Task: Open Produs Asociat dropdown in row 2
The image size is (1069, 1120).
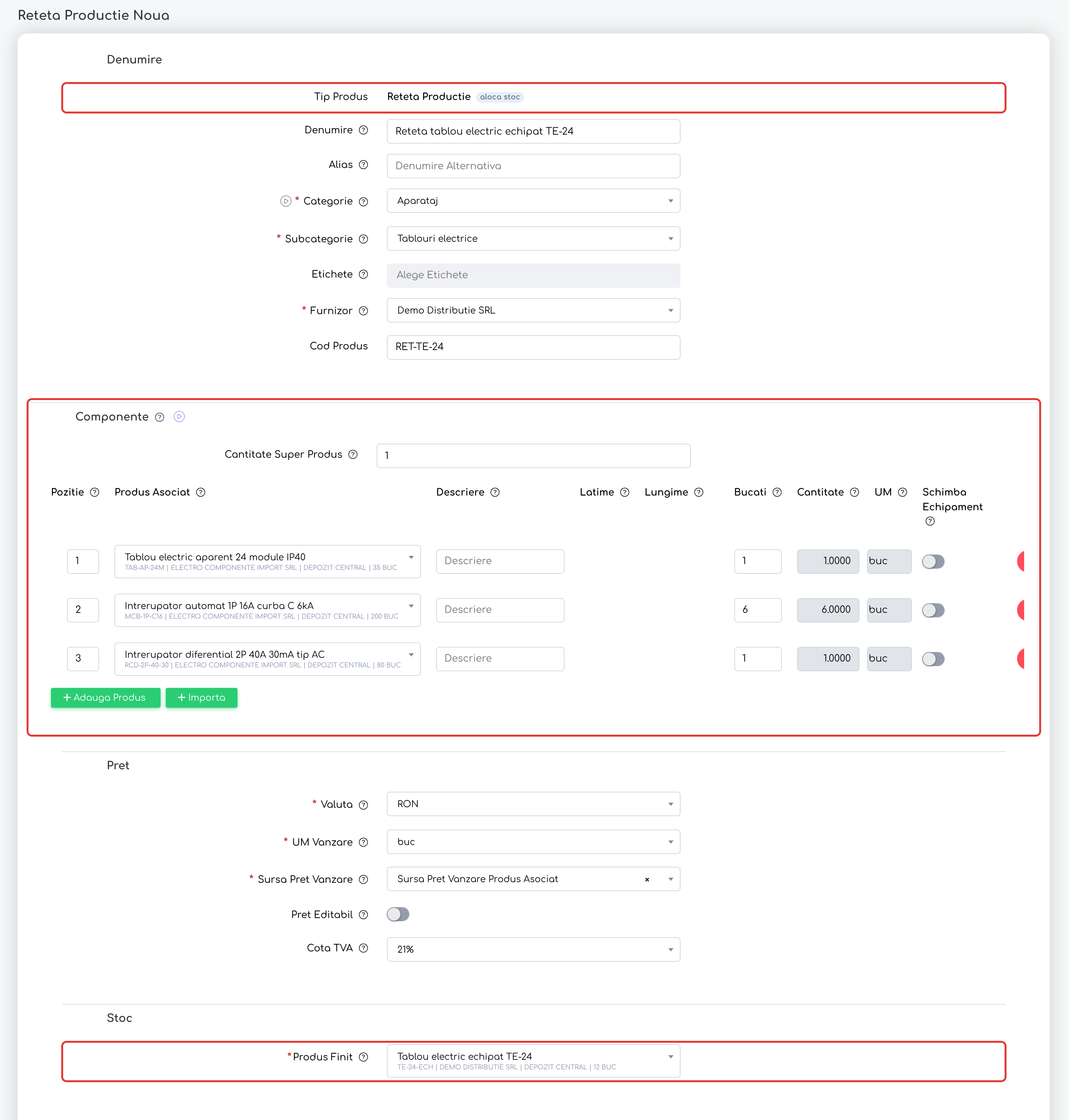Action: [x=267, y=610]
